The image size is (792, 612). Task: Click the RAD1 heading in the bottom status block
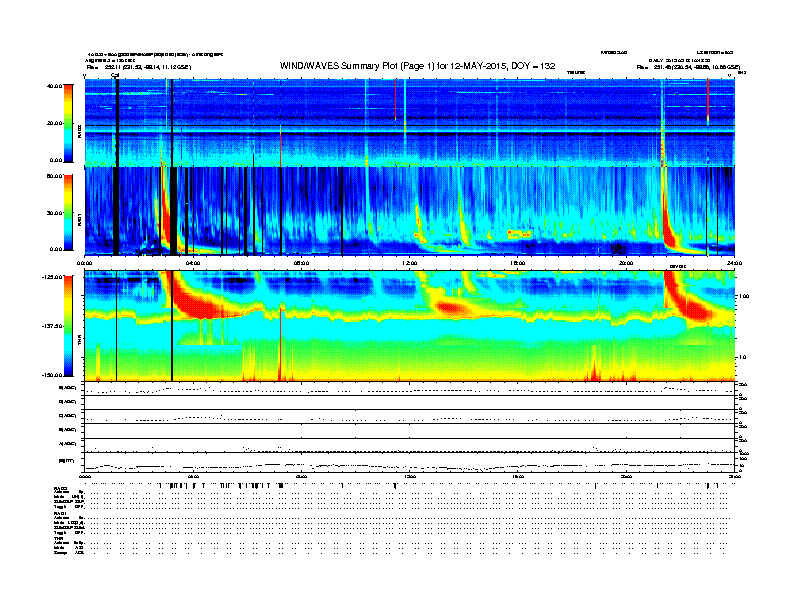click(x=60, y=514)
